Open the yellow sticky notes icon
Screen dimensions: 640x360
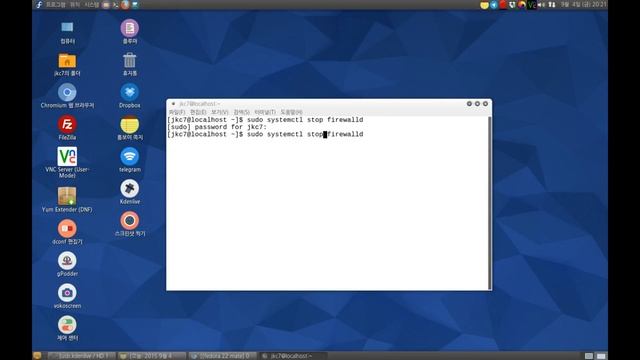(129, 124)
